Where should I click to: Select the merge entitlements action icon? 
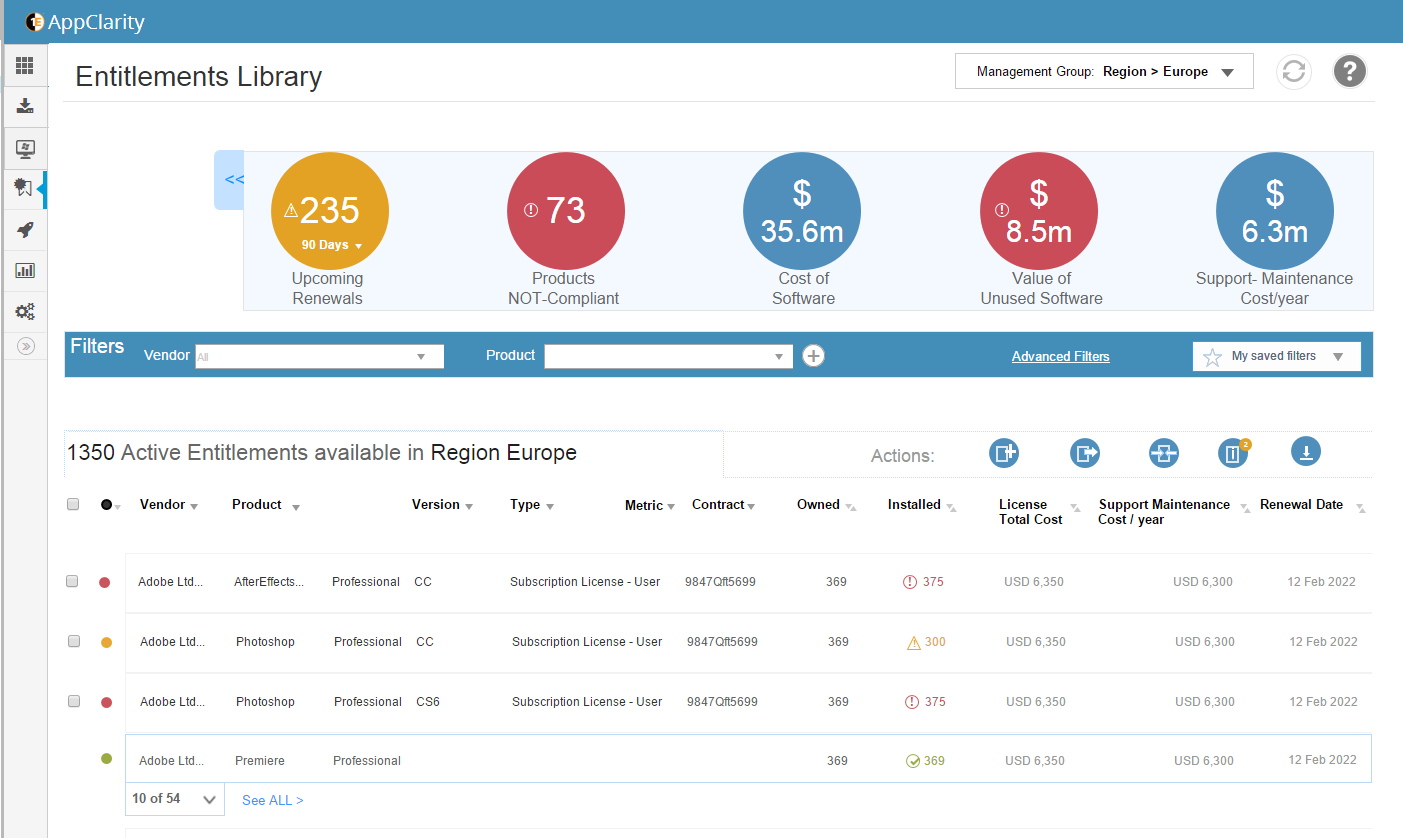click(x=1164, y=453)
